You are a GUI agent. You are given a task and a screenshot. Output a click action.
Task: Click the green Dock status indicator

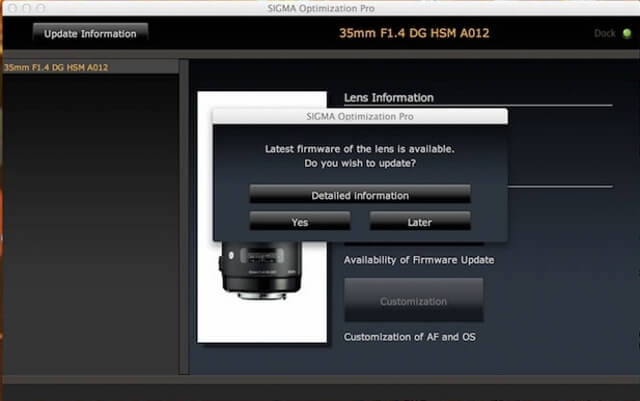pos(627,33)
